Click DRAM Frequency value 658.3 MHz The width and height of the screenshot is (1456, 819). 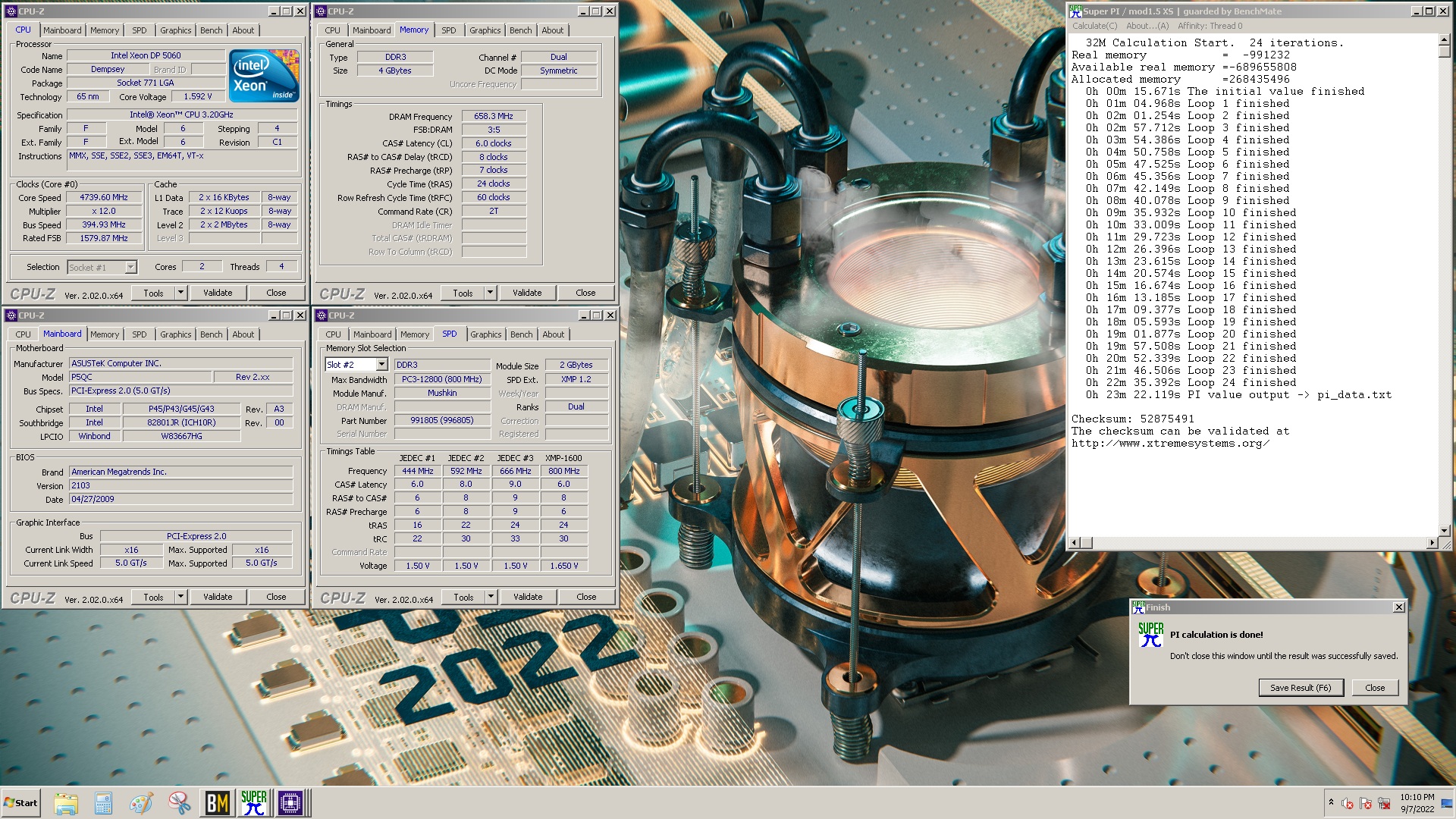pos(494,116)
